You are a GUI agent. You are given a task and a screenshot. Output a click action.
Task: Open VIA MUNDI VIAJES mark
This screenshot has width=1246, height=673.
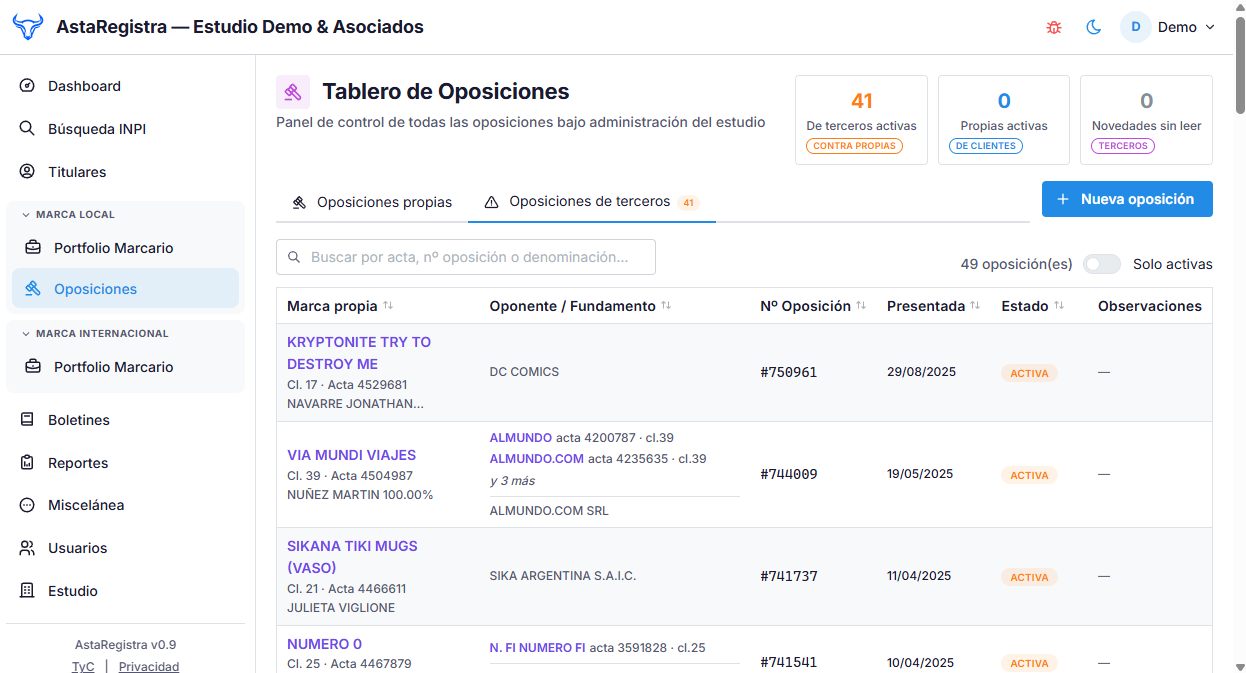pos(351,455)
